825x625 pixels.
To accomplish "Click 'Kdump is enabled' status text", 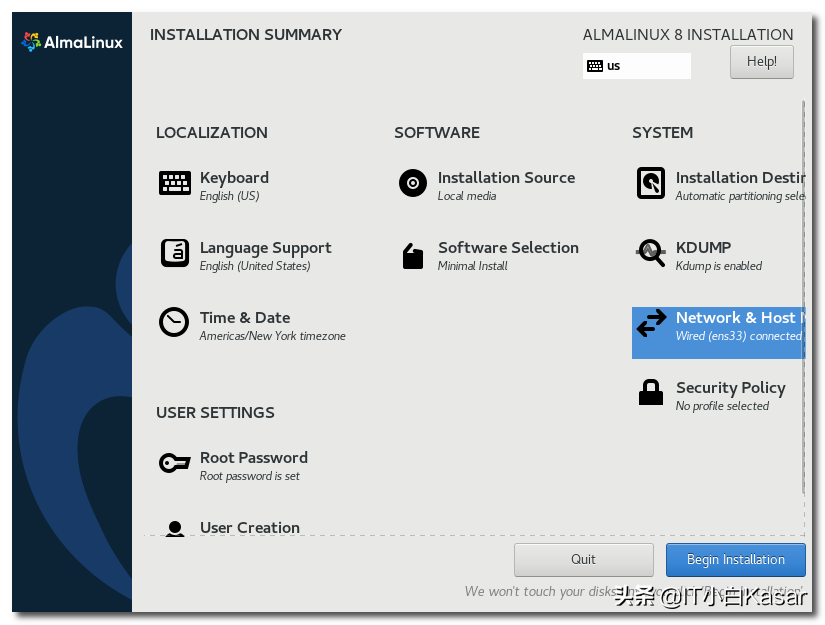I will (719, 266).
